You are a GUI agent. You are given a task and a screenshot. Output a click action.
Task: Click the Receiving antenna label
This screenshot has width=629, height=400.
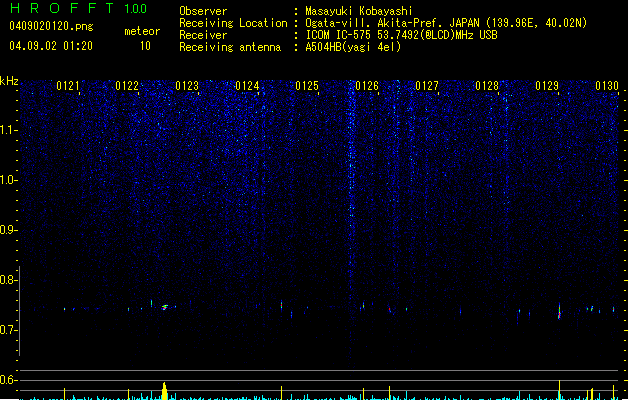(230, 47)
